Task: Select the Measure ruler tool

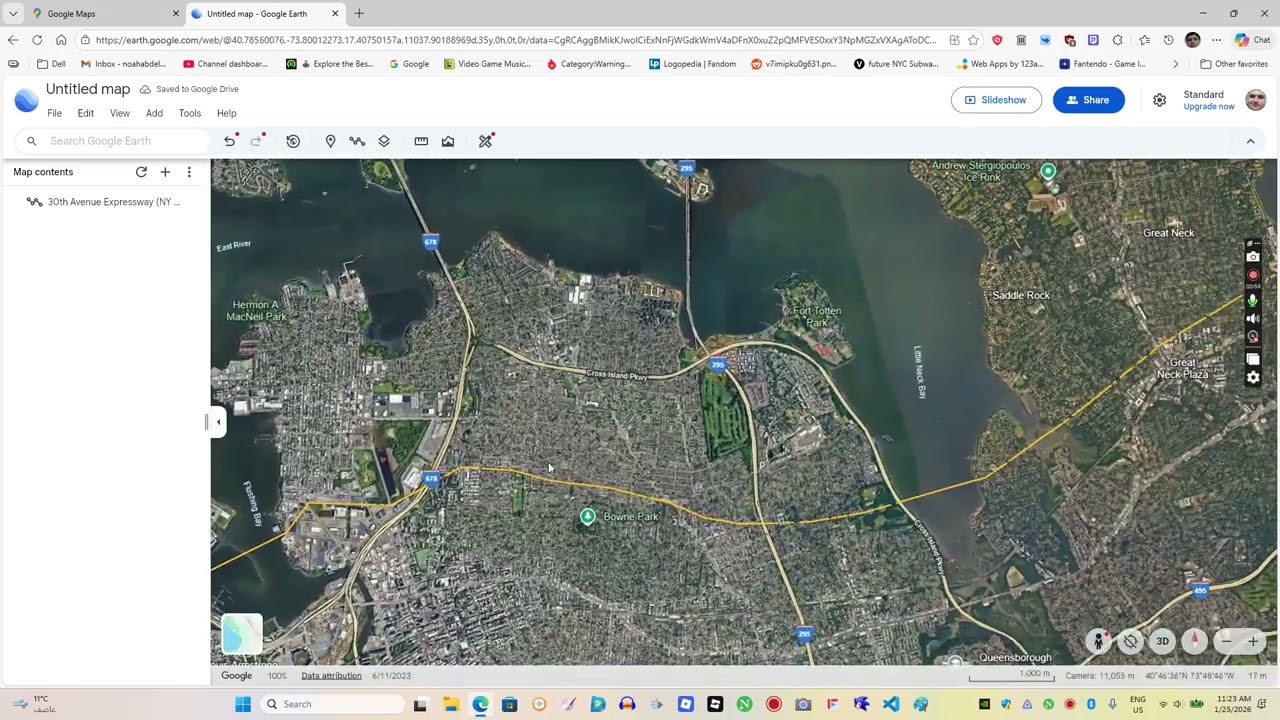Action: 421,141
